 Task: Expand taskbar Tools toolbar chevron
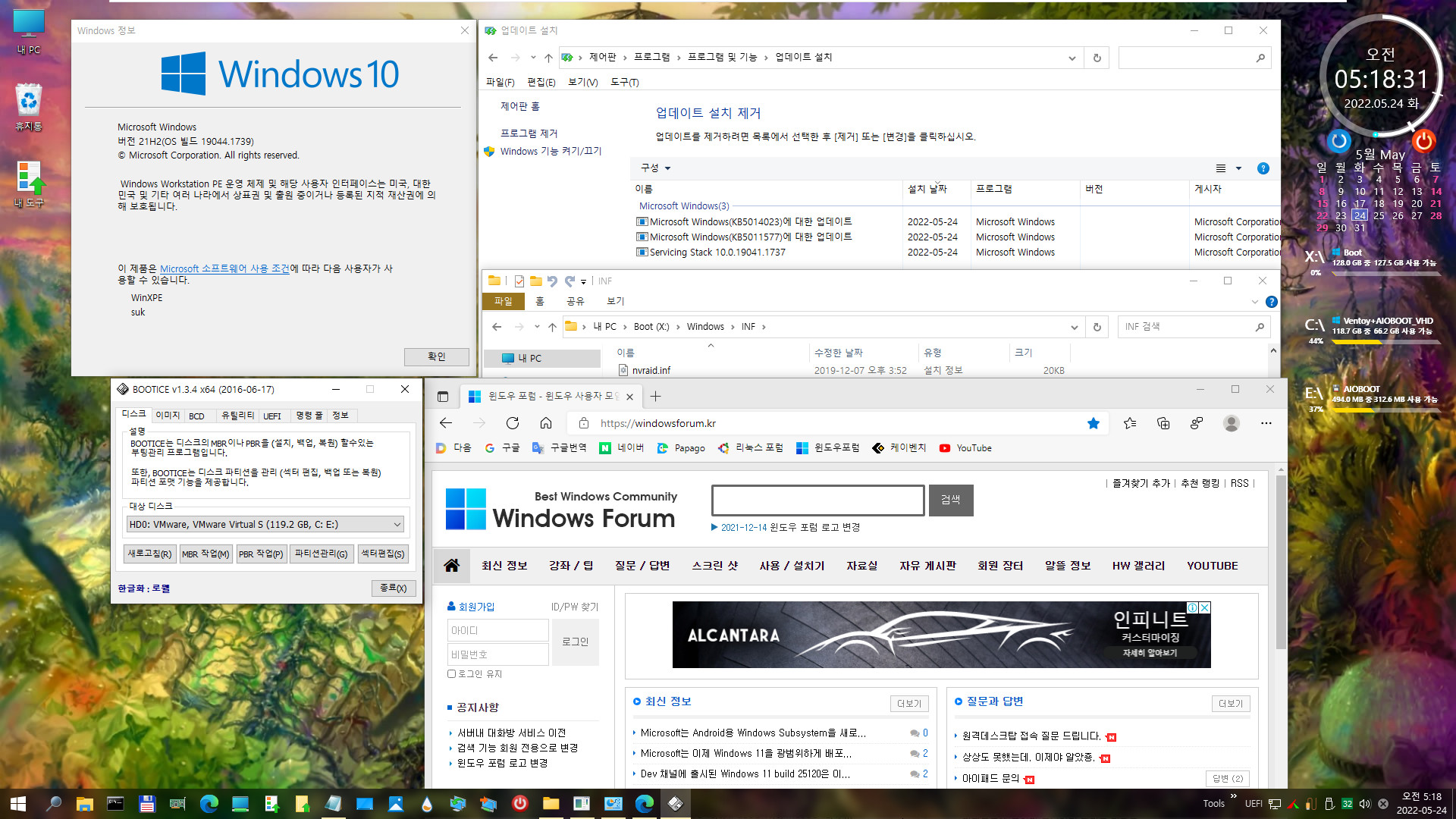(1234, 795)
